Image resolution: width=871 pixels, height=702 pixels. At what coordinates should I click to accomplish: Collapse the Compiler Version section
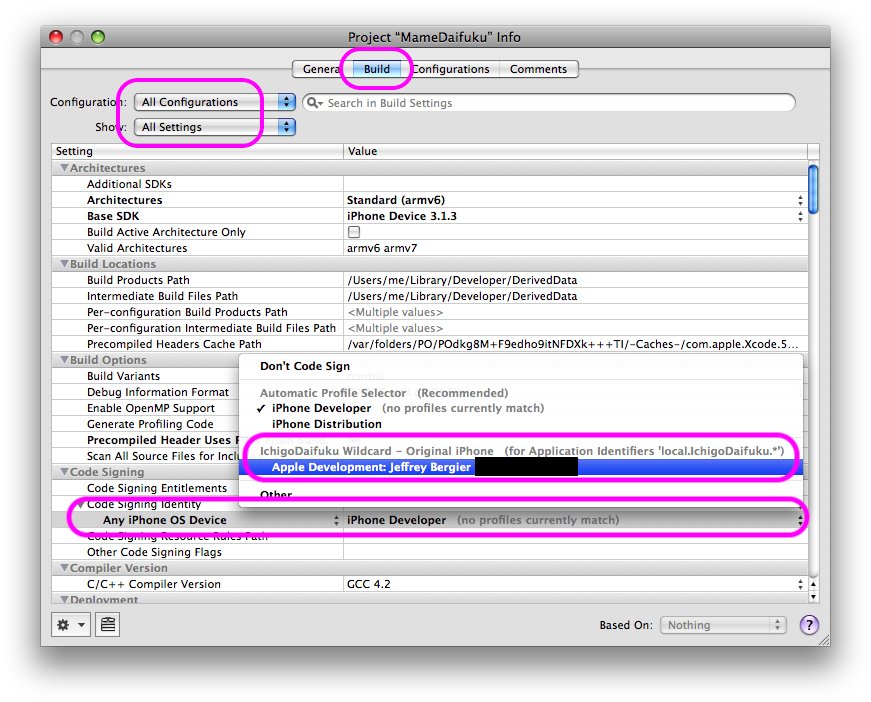coord(64,568)
